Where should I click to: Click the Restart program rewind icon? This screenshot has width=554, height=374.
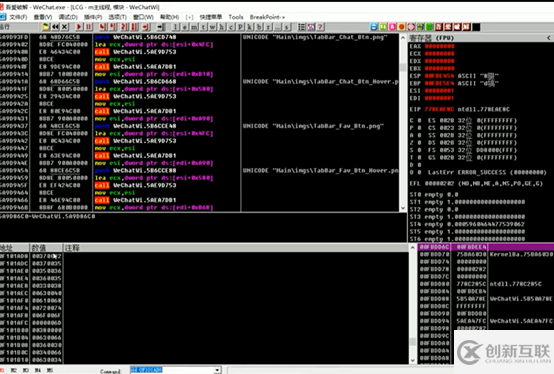[x=55, y=27]
